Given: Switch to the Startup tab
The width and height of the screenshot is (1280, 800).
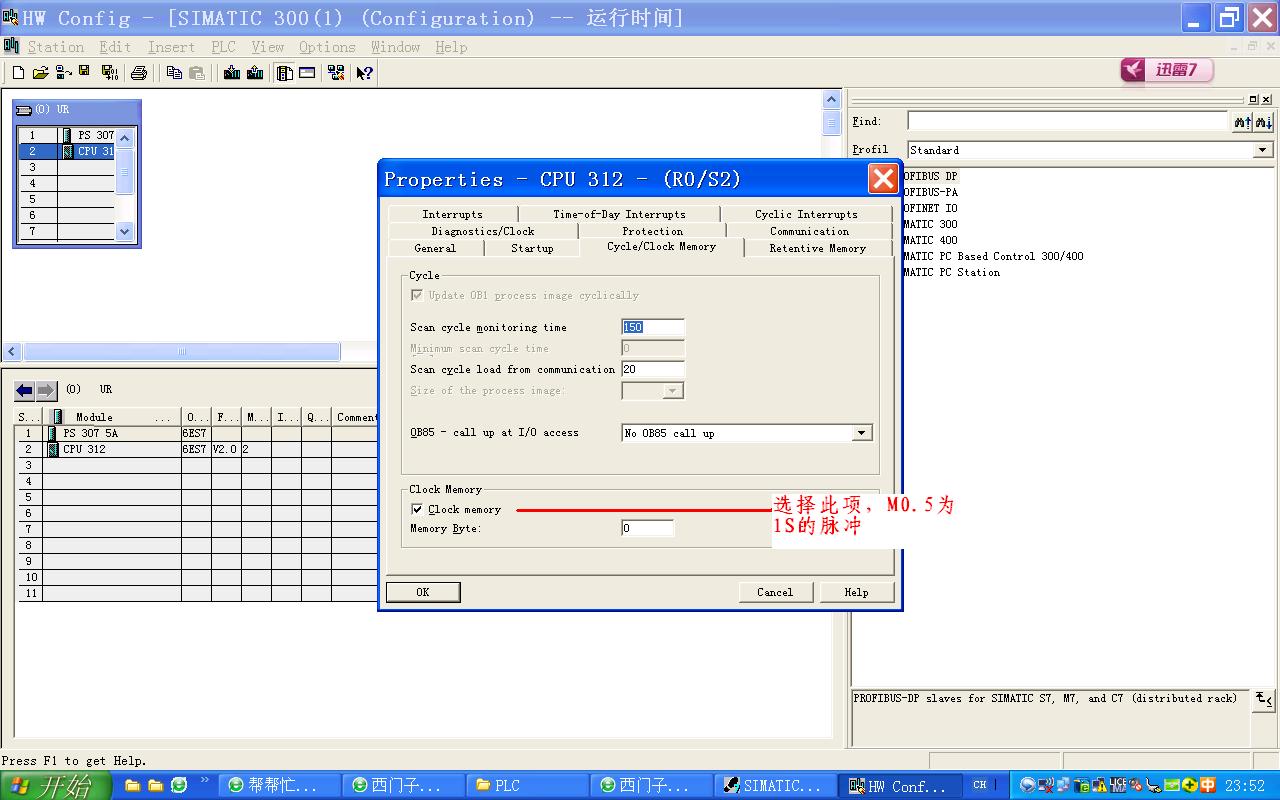Looking at the screenshot, I should coord(532,248).
